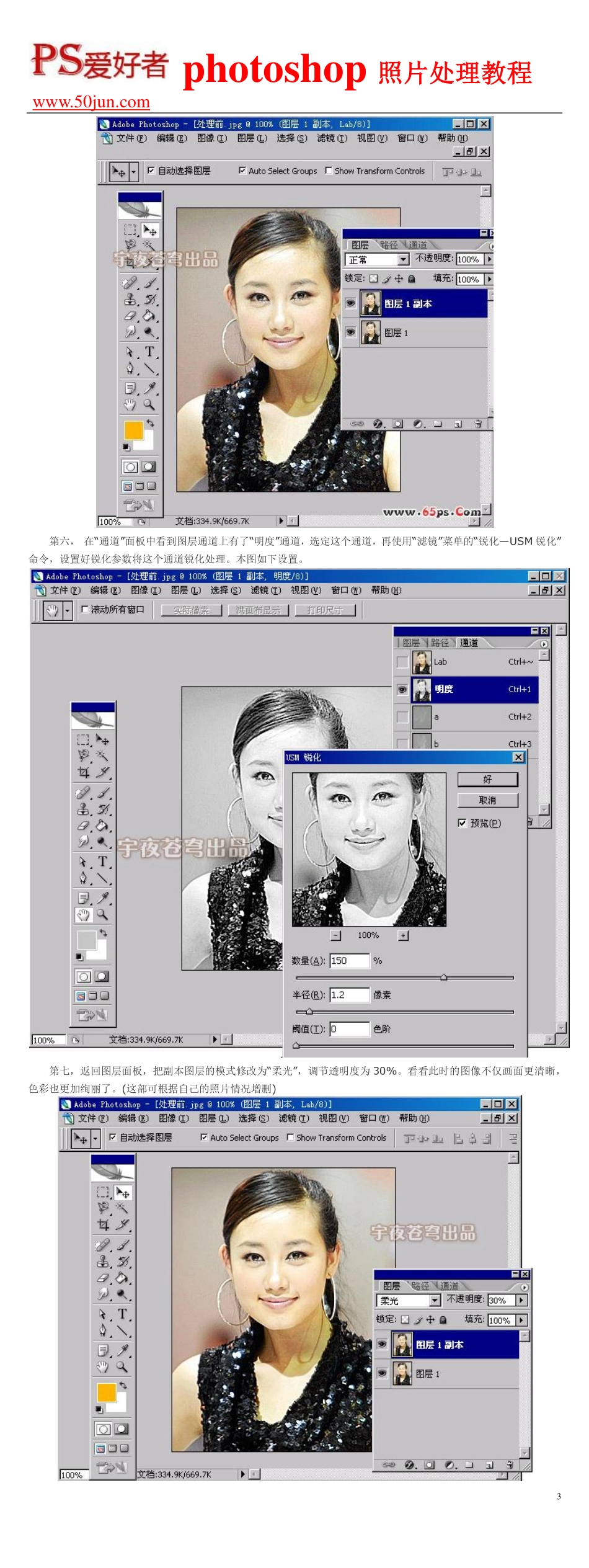Click the 满画布显示 button
This screenshot has height=1568, width=589.
(x=258, y=610)
